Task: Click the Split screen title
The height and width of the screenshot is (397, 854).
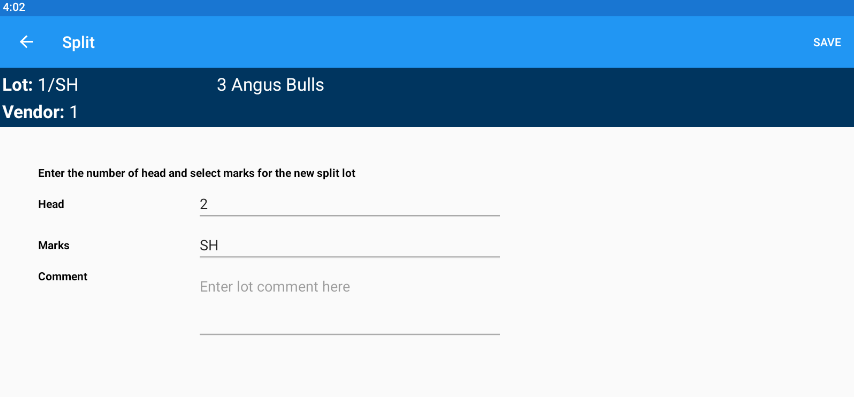Action: click(x=78, y=42)
